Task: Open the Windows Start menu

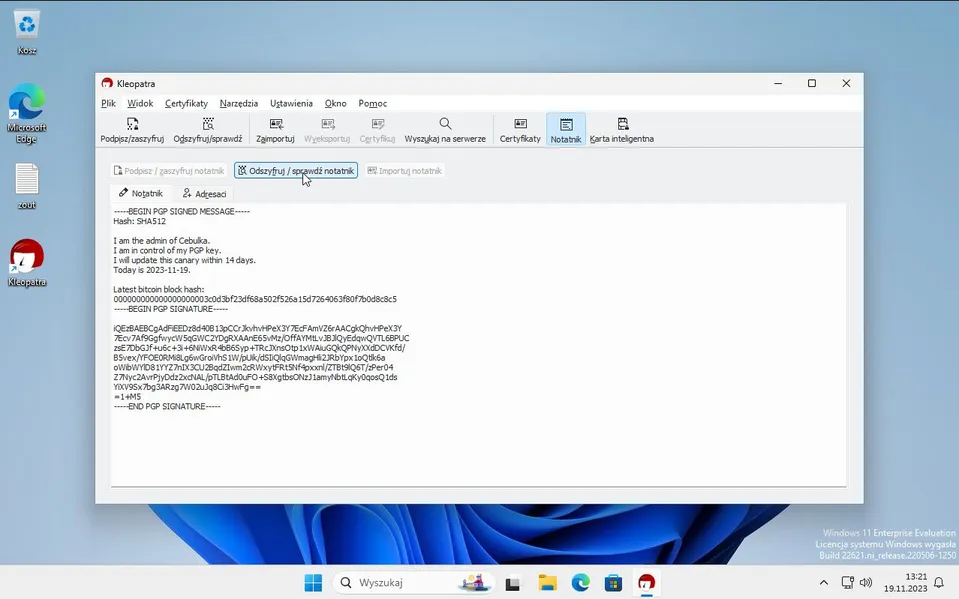Action: coord(313,582)
